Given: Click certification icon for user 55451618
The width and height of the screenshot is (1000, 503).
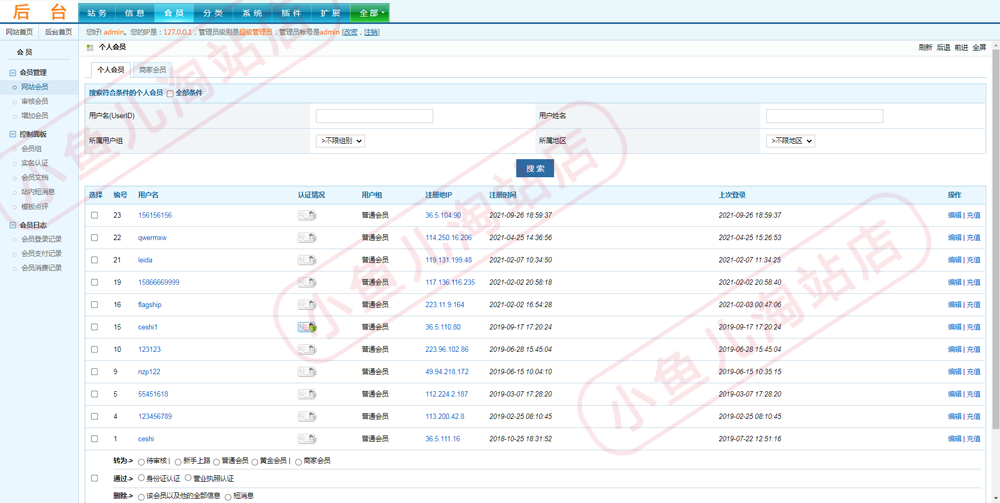Looking at the screenshot, I should coord(307,394).
